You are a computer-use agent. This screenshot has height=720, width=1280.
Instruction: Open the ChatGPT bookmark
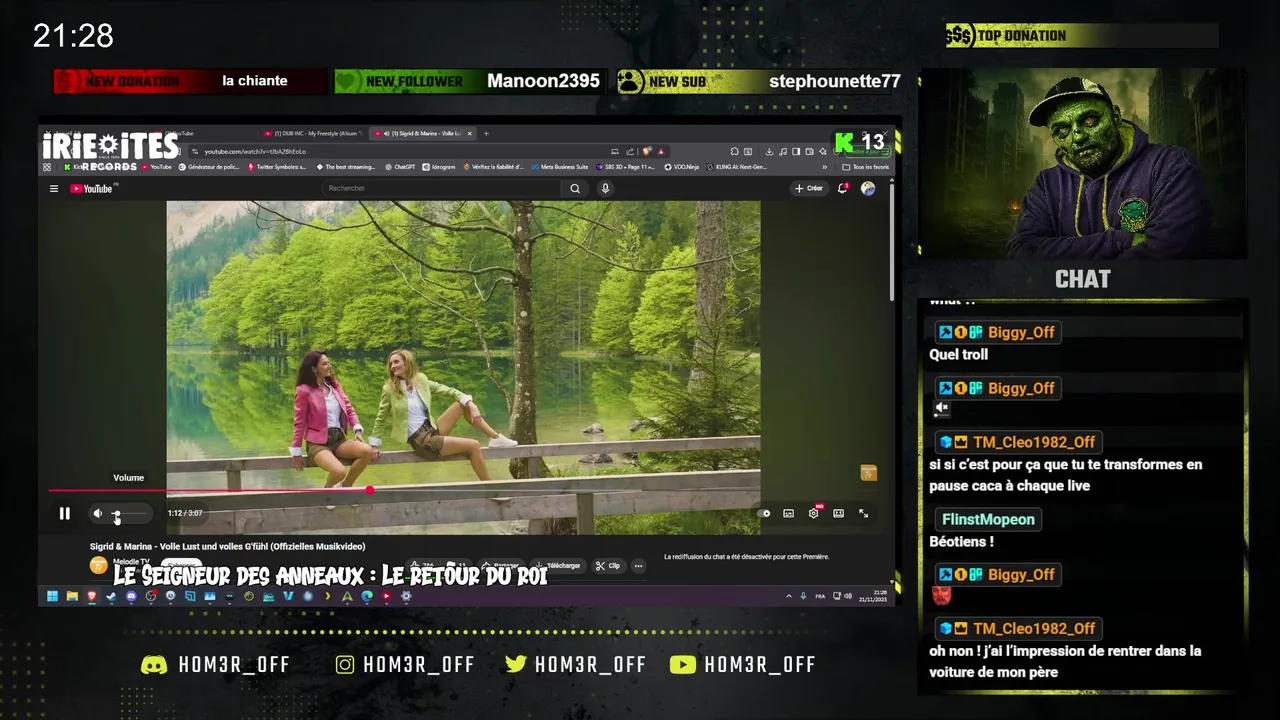point(400,167)
